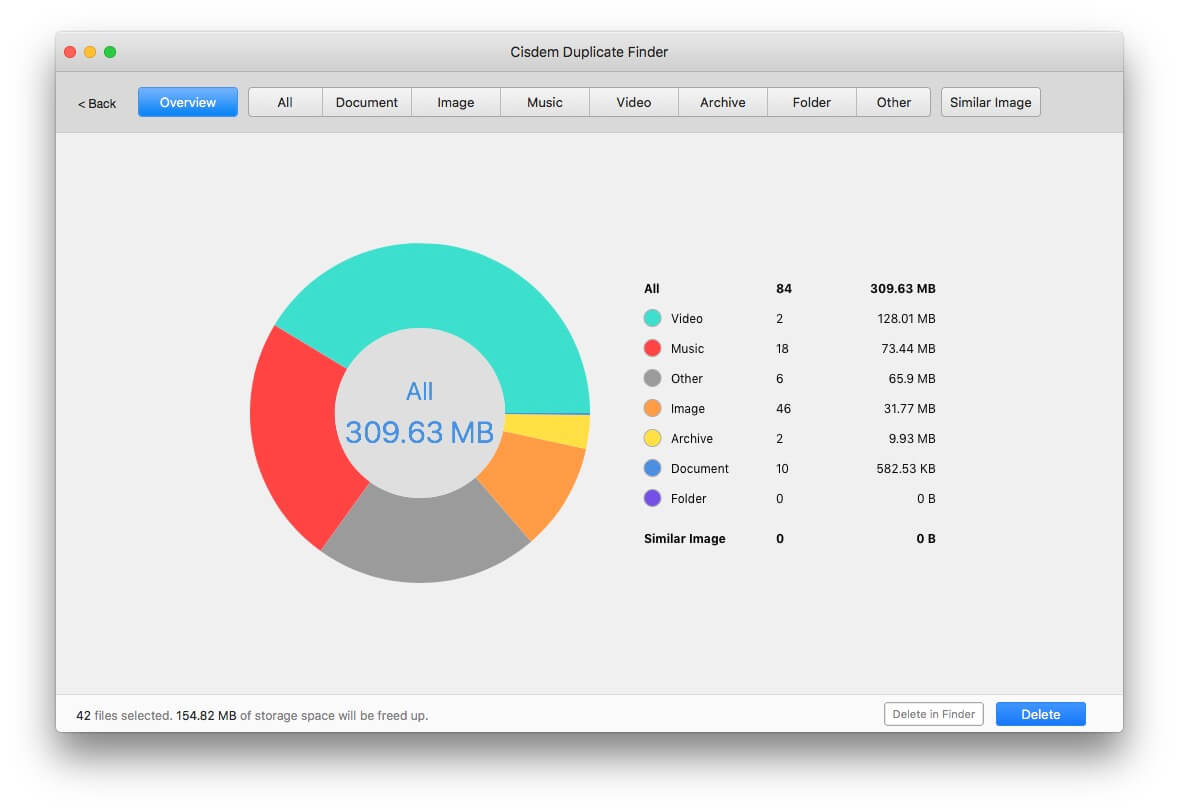
Task: Click the green macOS fullscreen window button
Action: [110, 52]
